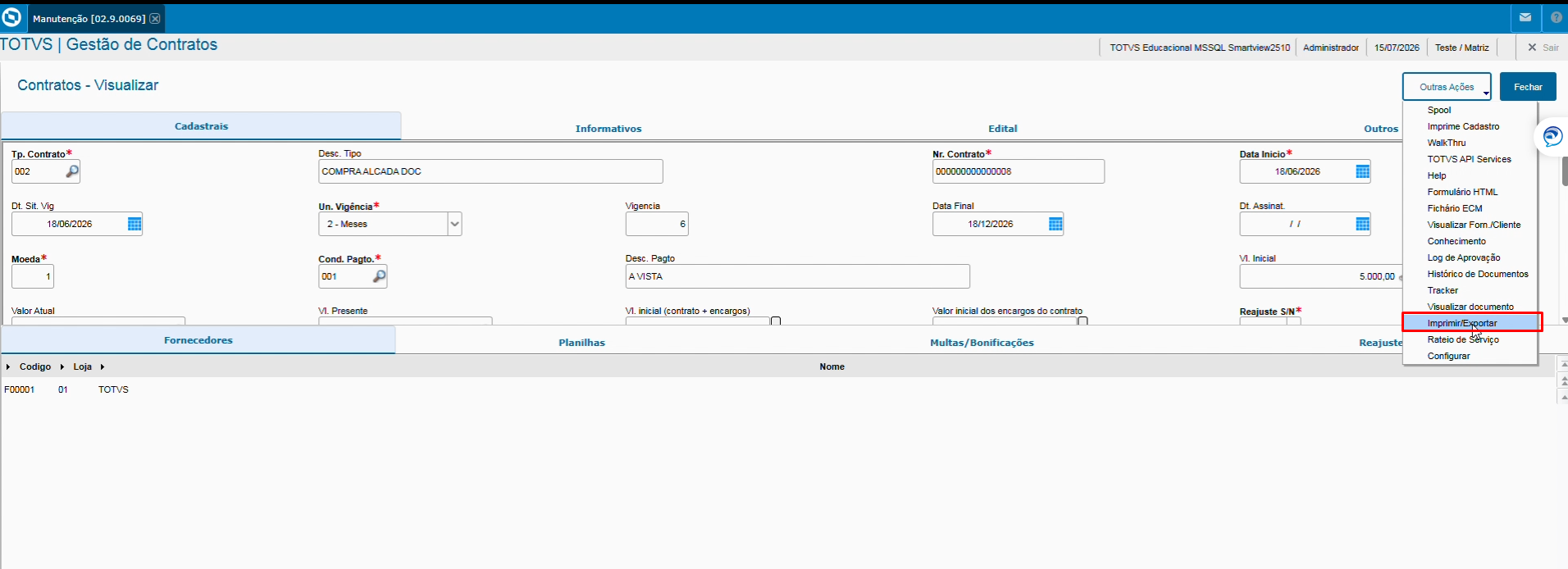Click the form vertical scrollbar thumb

coord(1565,171)
